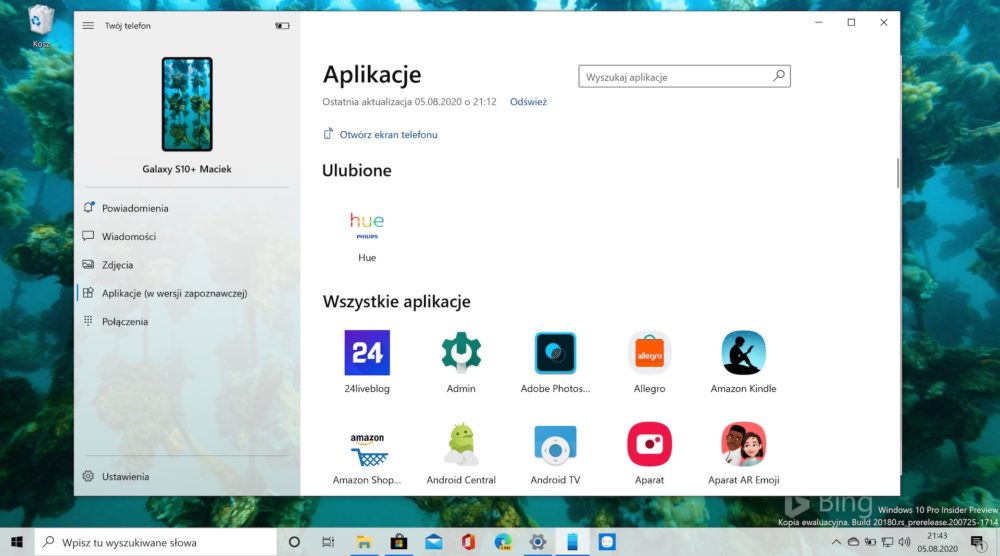Click the taskbar search box
Viewport: 1000px width, 556px height.
tap(156, 542)
